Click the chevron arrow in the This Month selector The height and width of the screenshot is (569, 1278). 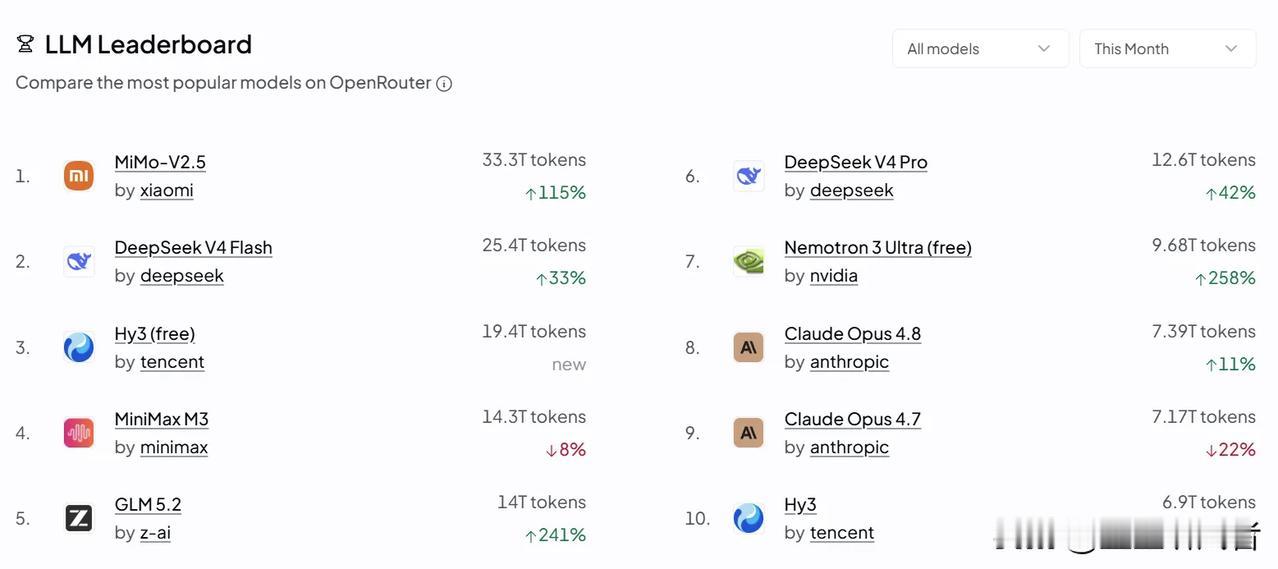tap(1231, 48)
